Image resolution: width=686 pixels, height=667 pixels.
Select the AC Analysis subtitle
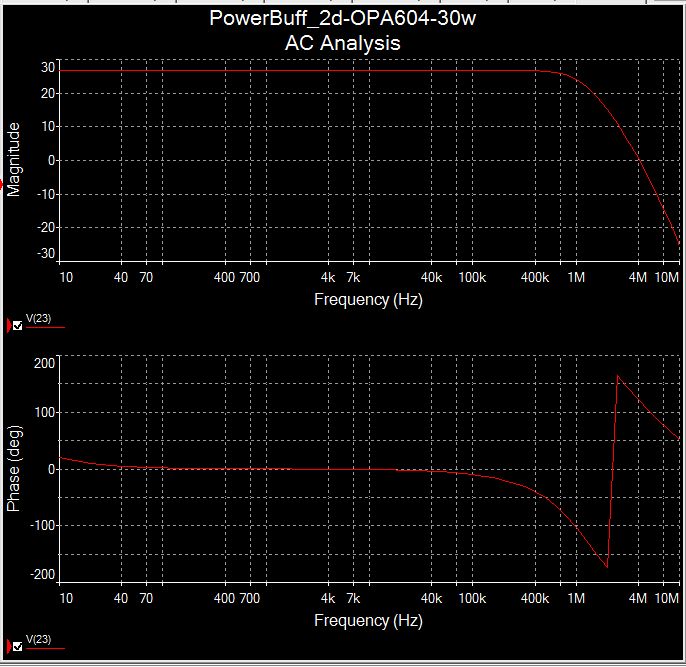(343, 43)
